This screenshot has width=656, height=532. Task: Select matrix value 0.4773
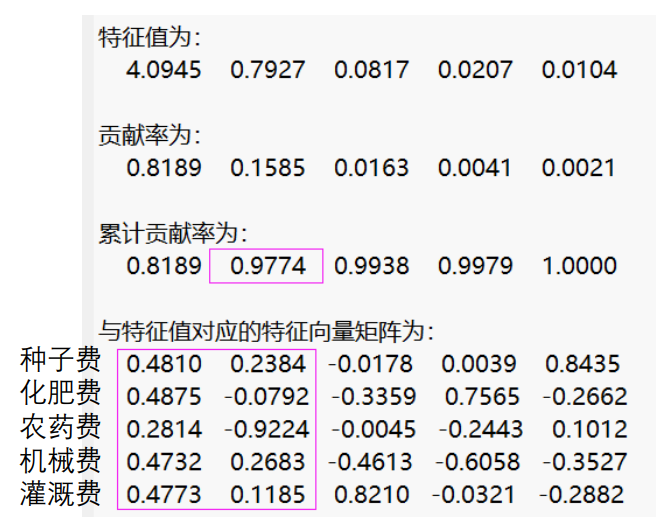164,495
